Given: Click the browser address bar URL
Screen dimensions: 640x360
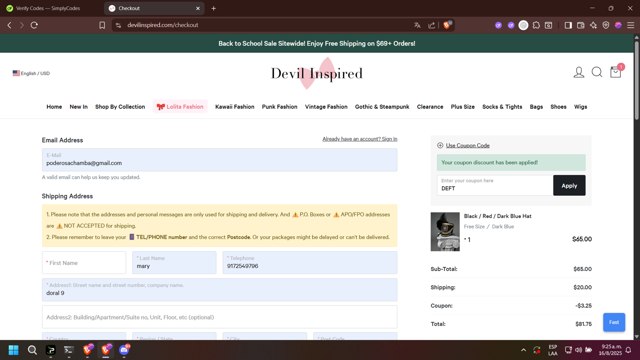Looking at the screenshot, I should [x=162, y=25].
